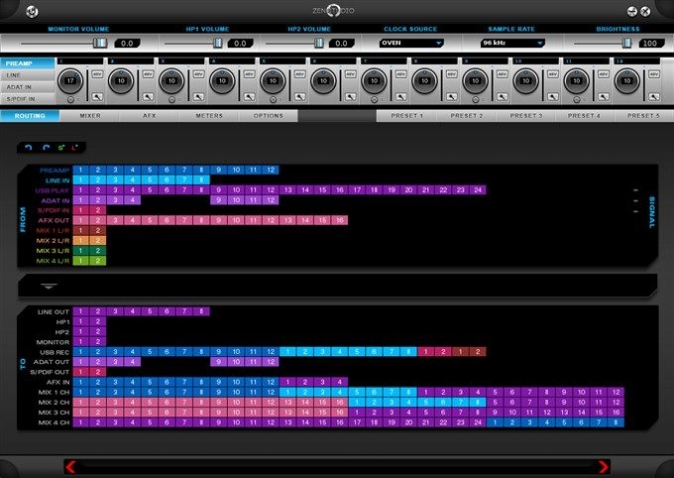Load Preset 3
Viewport: 674px width, 478px height.
[525, 116]
